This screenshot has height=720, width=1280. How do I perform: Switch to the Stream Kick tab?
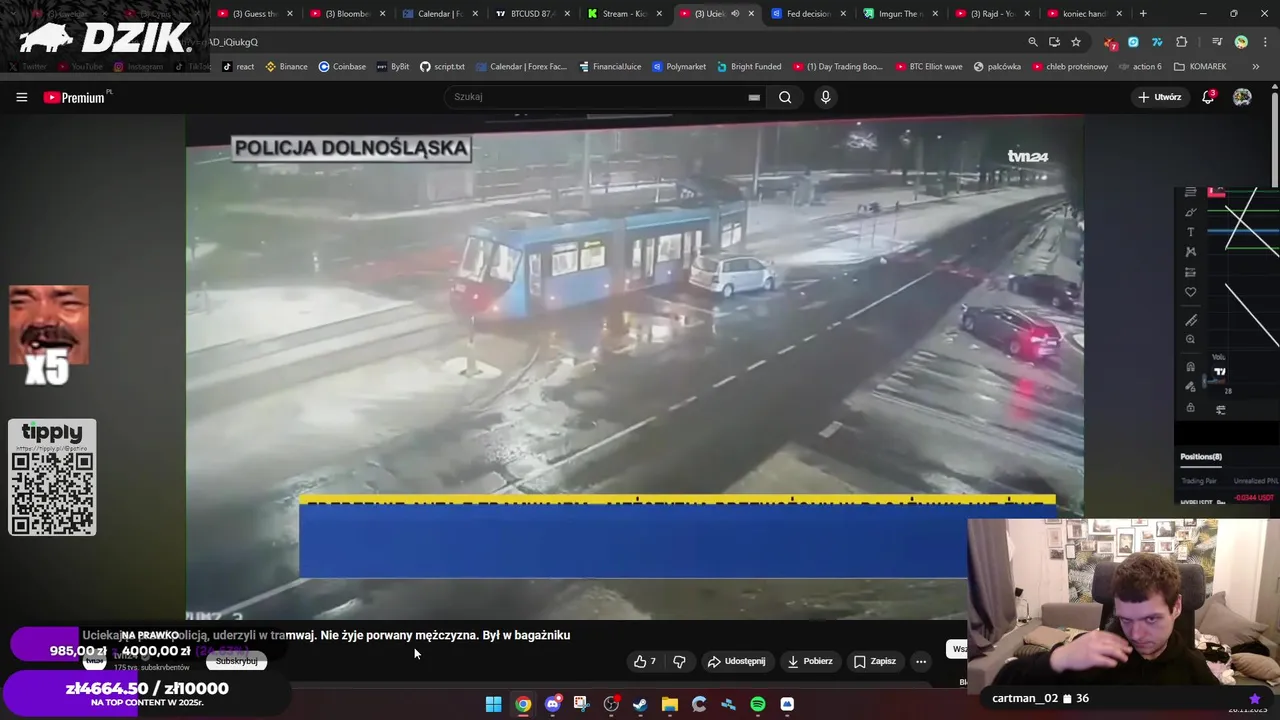(x=623, y=13)
